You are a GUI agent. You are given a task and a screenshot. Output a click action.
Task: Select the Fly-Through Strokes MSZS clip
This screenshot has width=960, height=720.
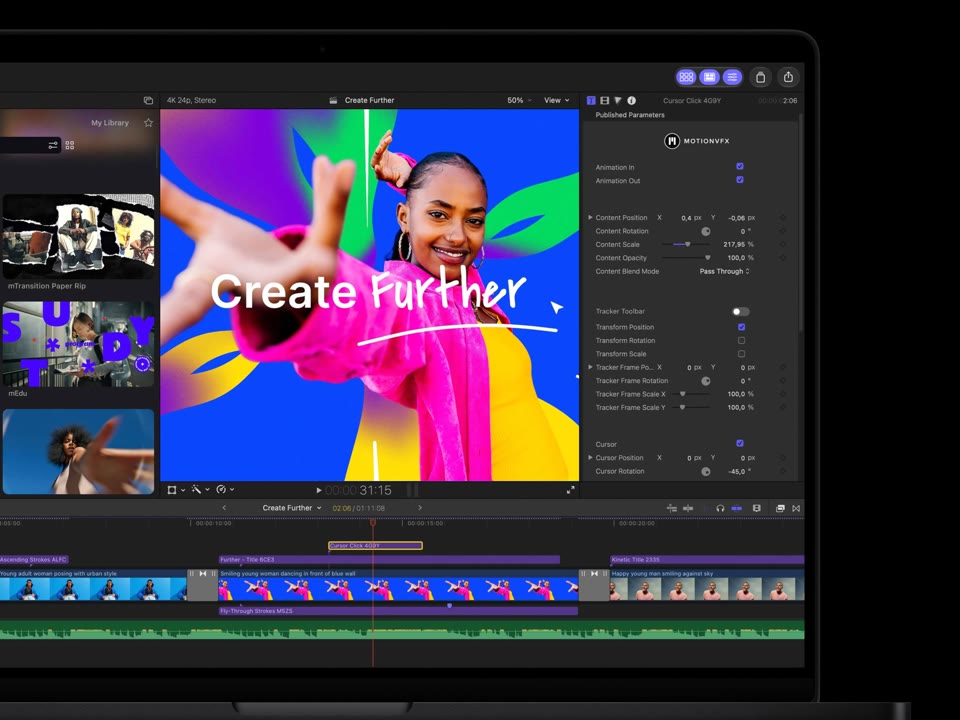[x=398, y=611]
